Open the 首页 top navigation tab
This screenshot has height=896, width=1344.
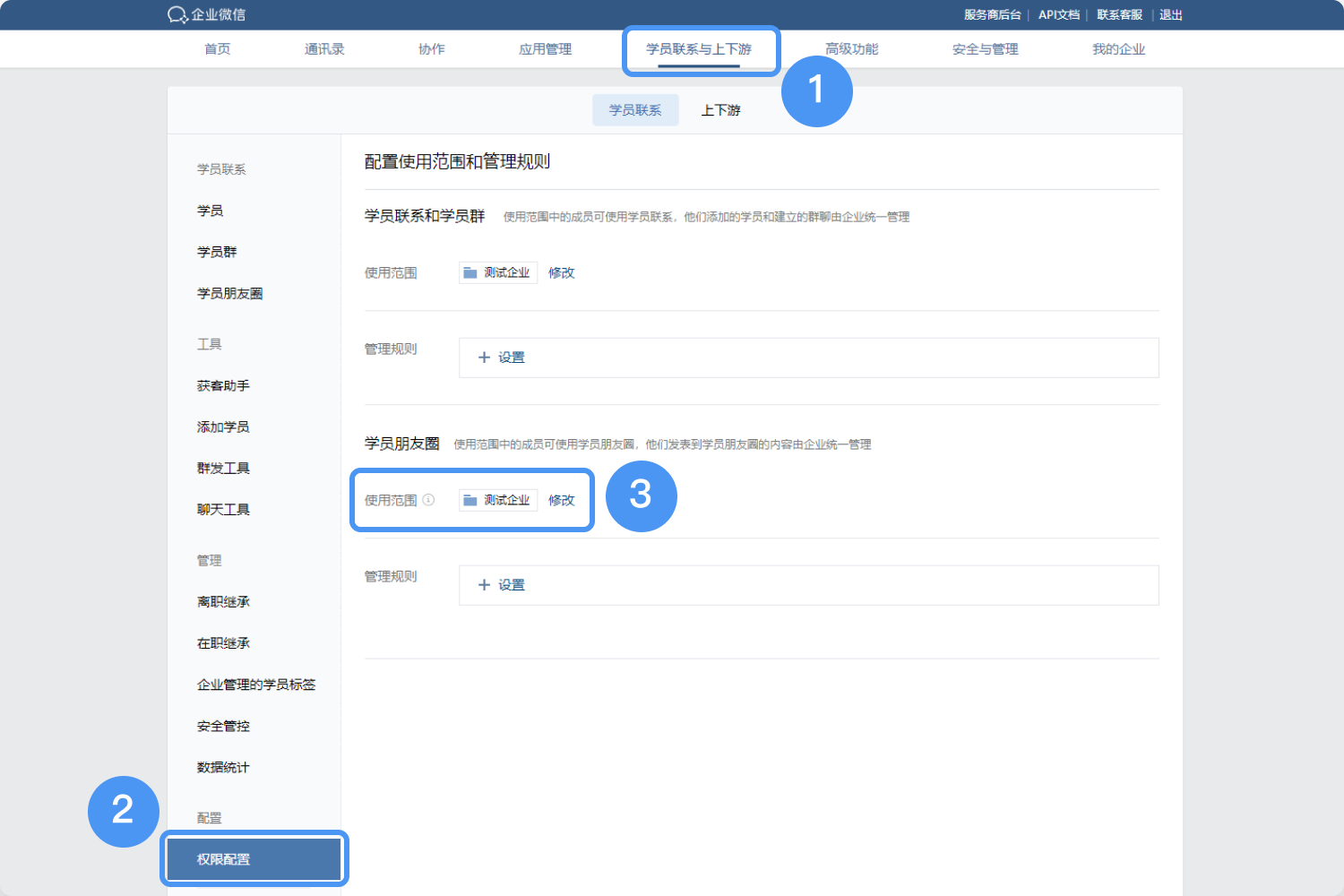point(218,49)
